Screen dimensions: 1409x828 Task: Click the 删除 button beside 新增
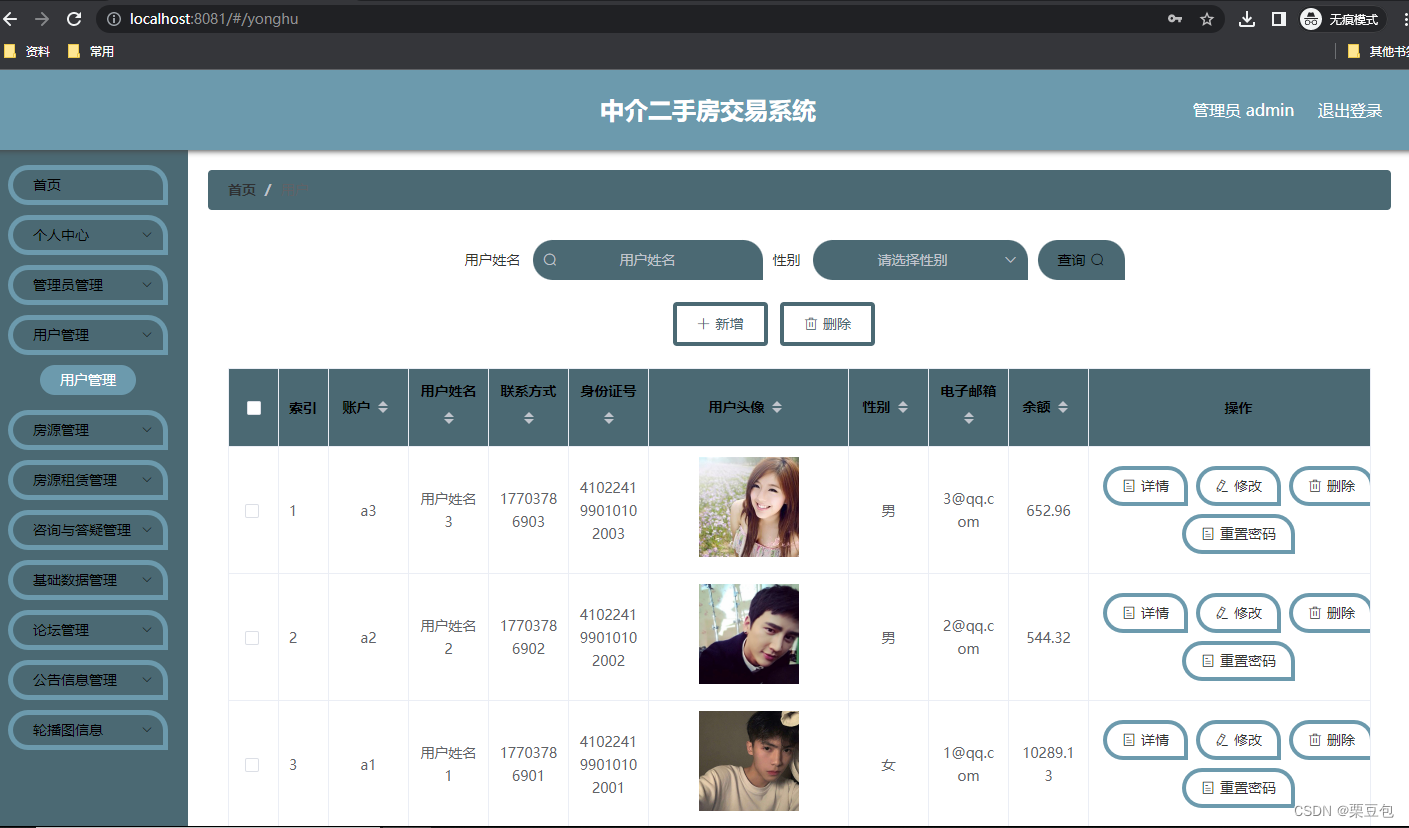click(x=827, y=324)
